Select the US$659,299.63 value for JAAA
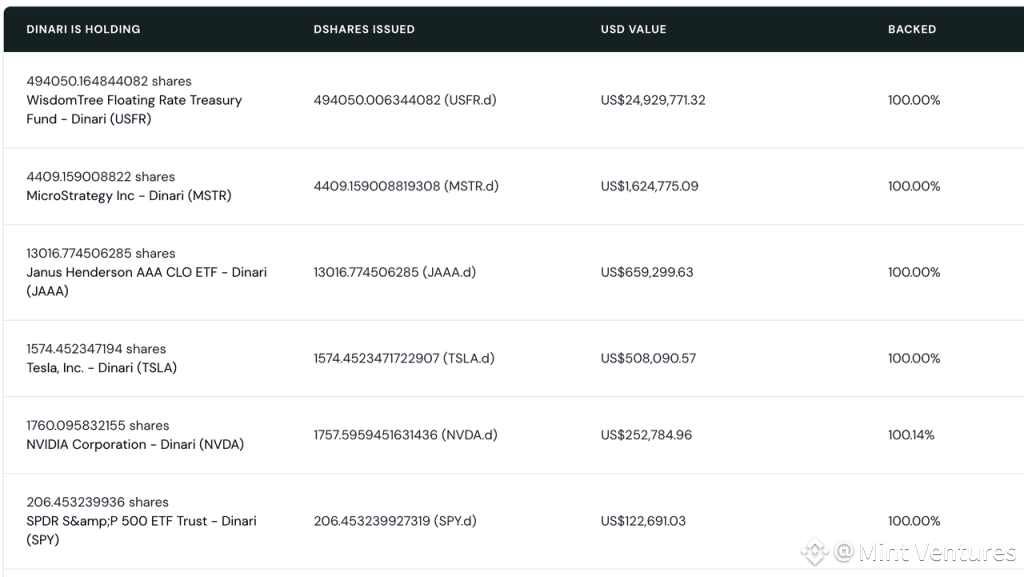 tap(647, 272)
